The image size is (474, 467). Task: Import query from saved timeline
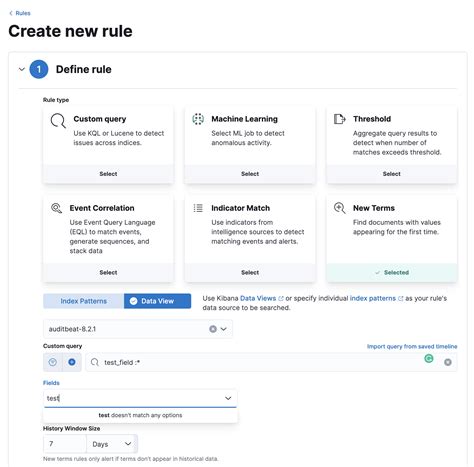[412, 346]
